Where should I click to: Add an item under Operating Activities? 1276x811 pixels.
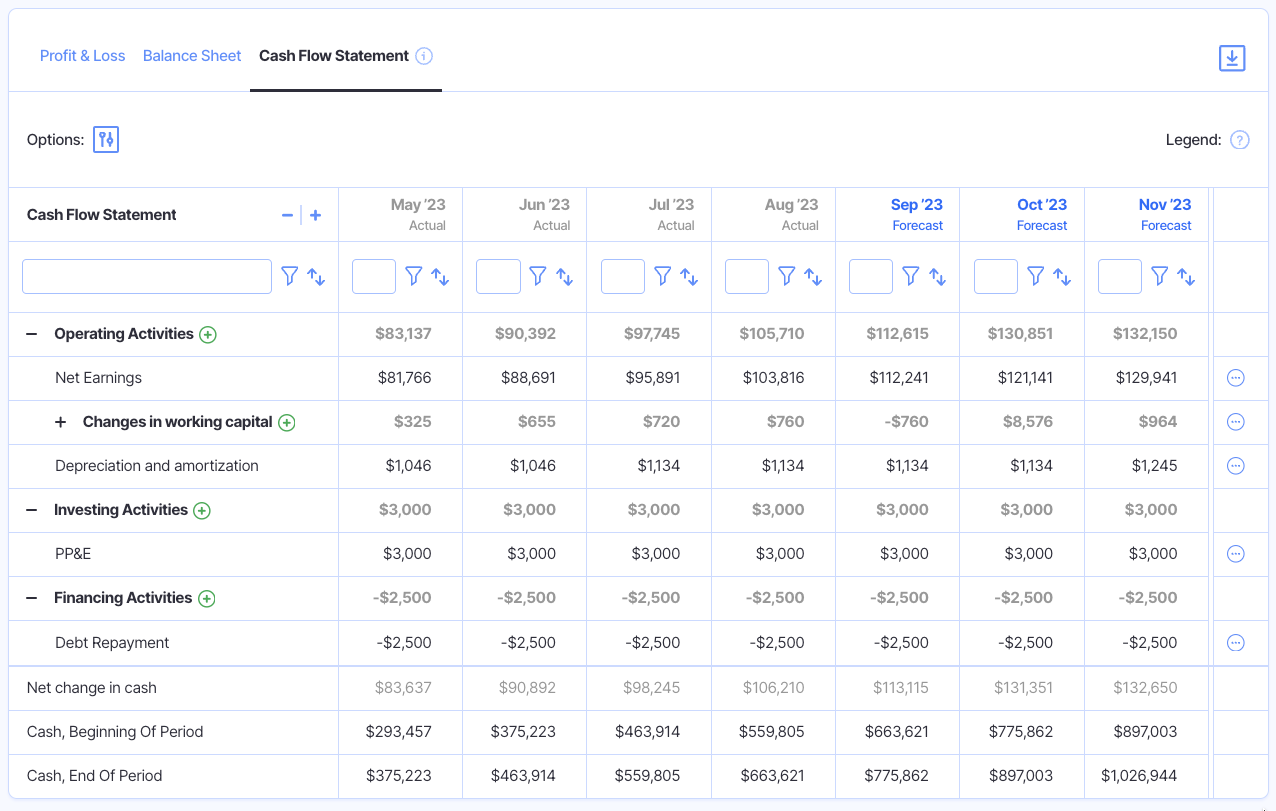pos(208,334)
